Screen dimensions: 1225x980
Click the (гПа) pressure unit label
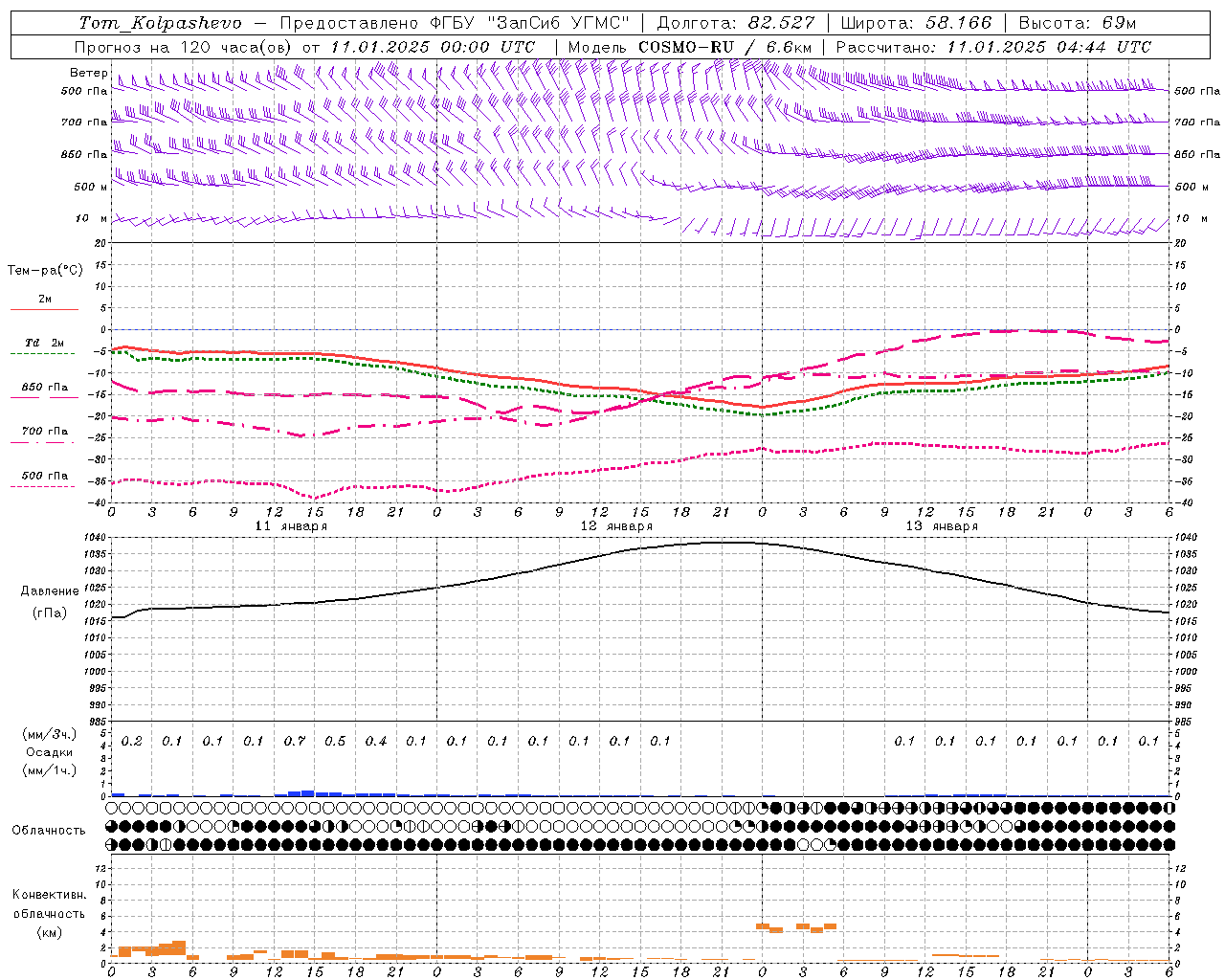pyautogui.click(x=50, y=613)
